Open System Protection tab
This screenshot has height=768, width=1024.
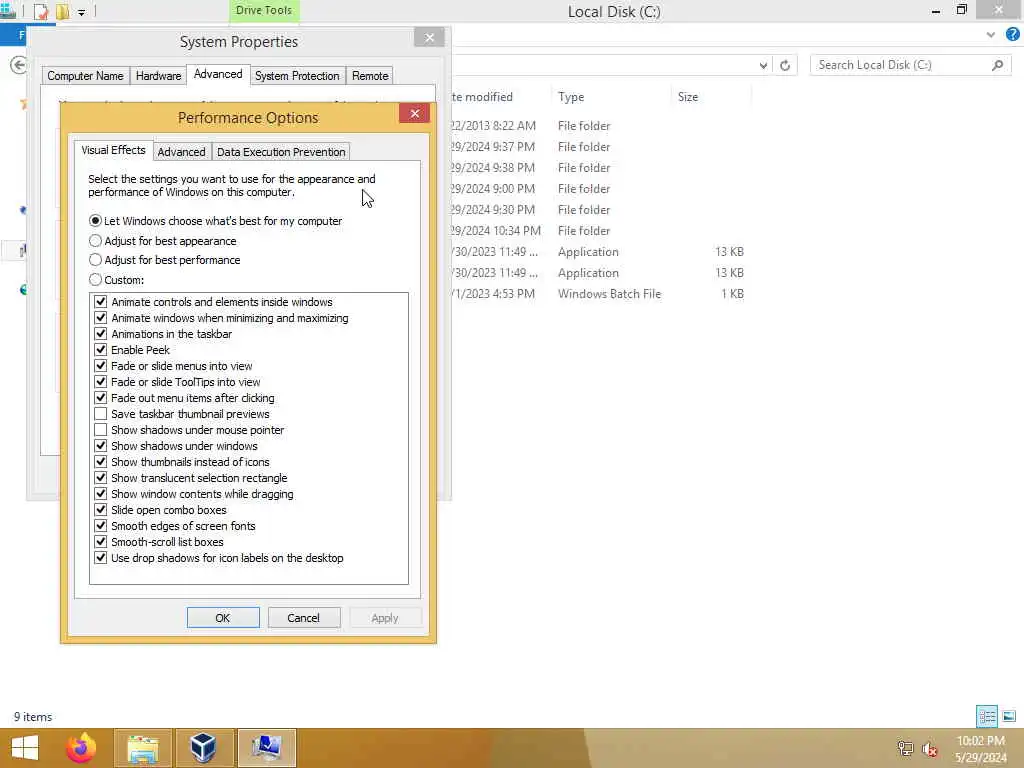297,76
